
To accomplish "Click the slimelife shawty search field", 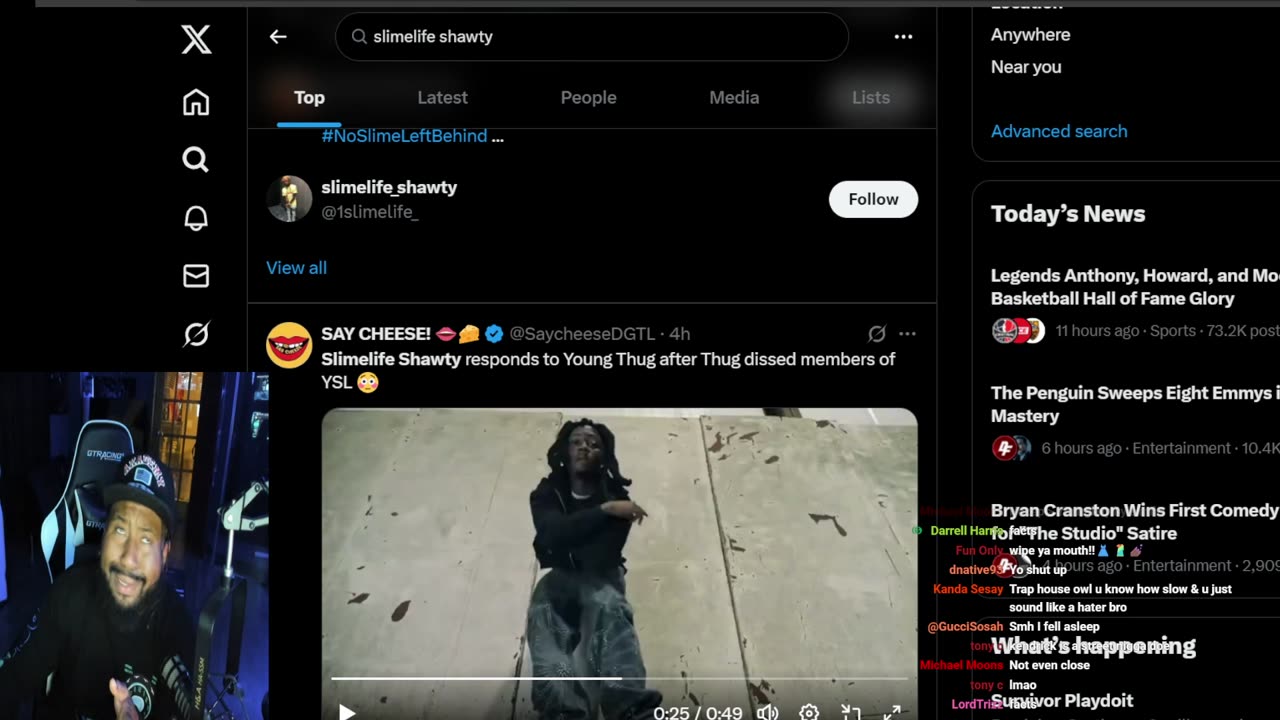I will 592,37.
